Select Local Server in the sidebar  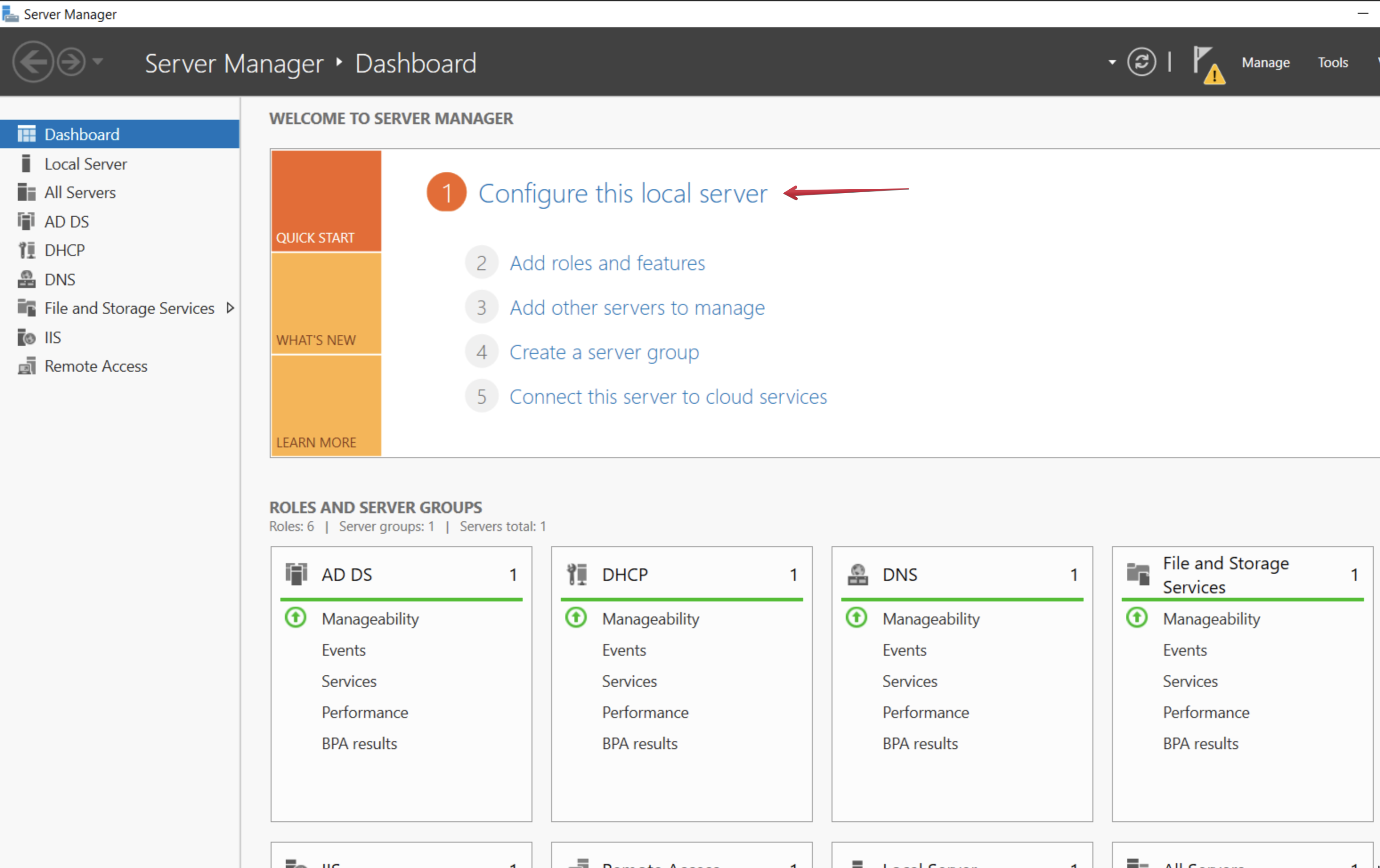[x=85, y=163]
